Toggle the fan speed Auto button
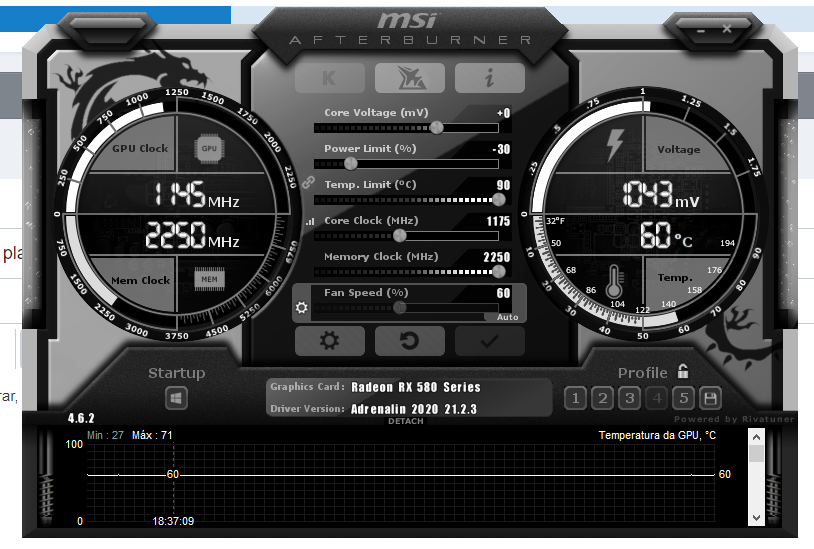This screenshot has width=814, height=549. 507,317
